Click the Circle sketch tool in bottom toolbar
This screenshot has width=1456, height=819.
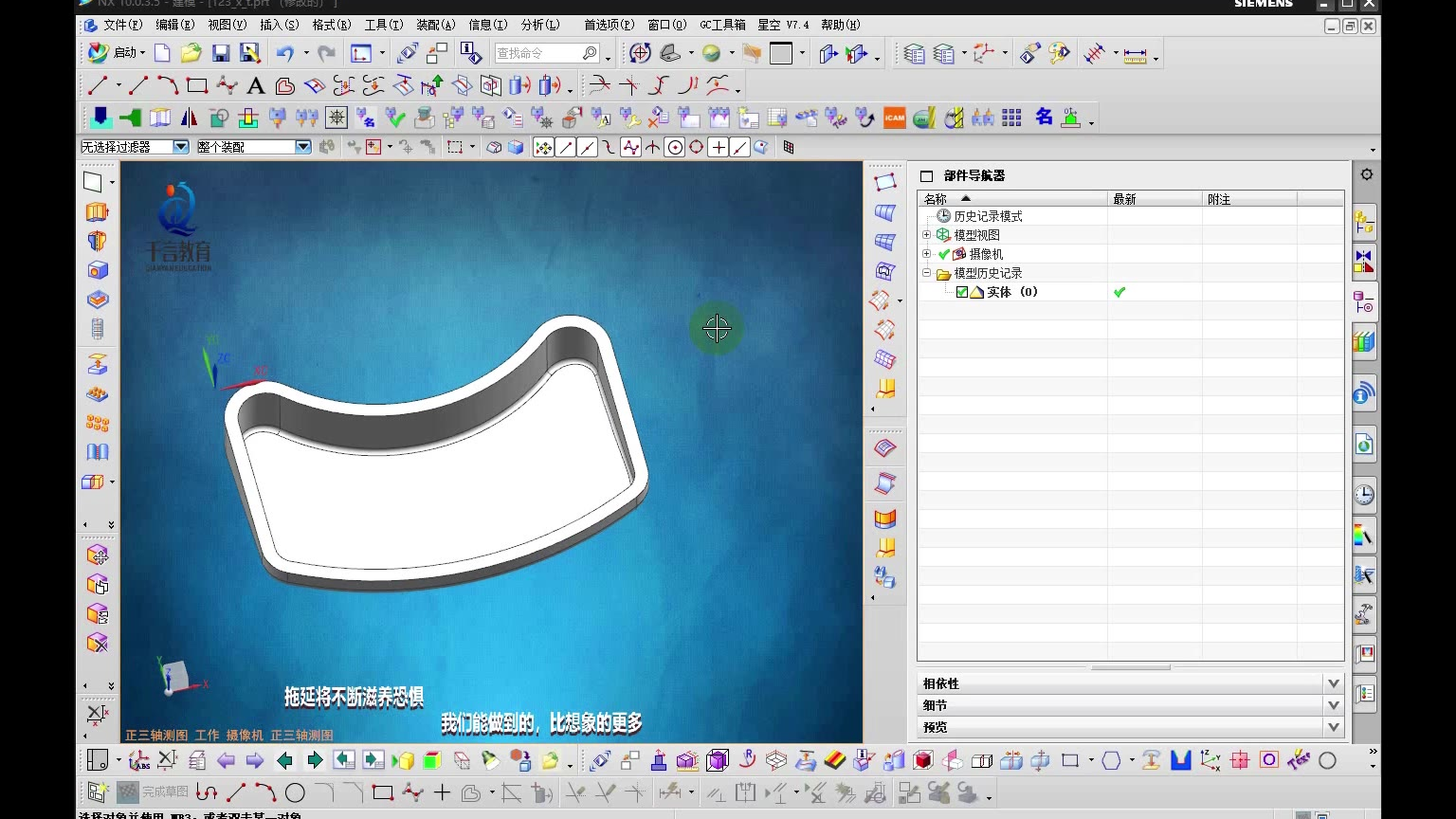coord(295,792)
